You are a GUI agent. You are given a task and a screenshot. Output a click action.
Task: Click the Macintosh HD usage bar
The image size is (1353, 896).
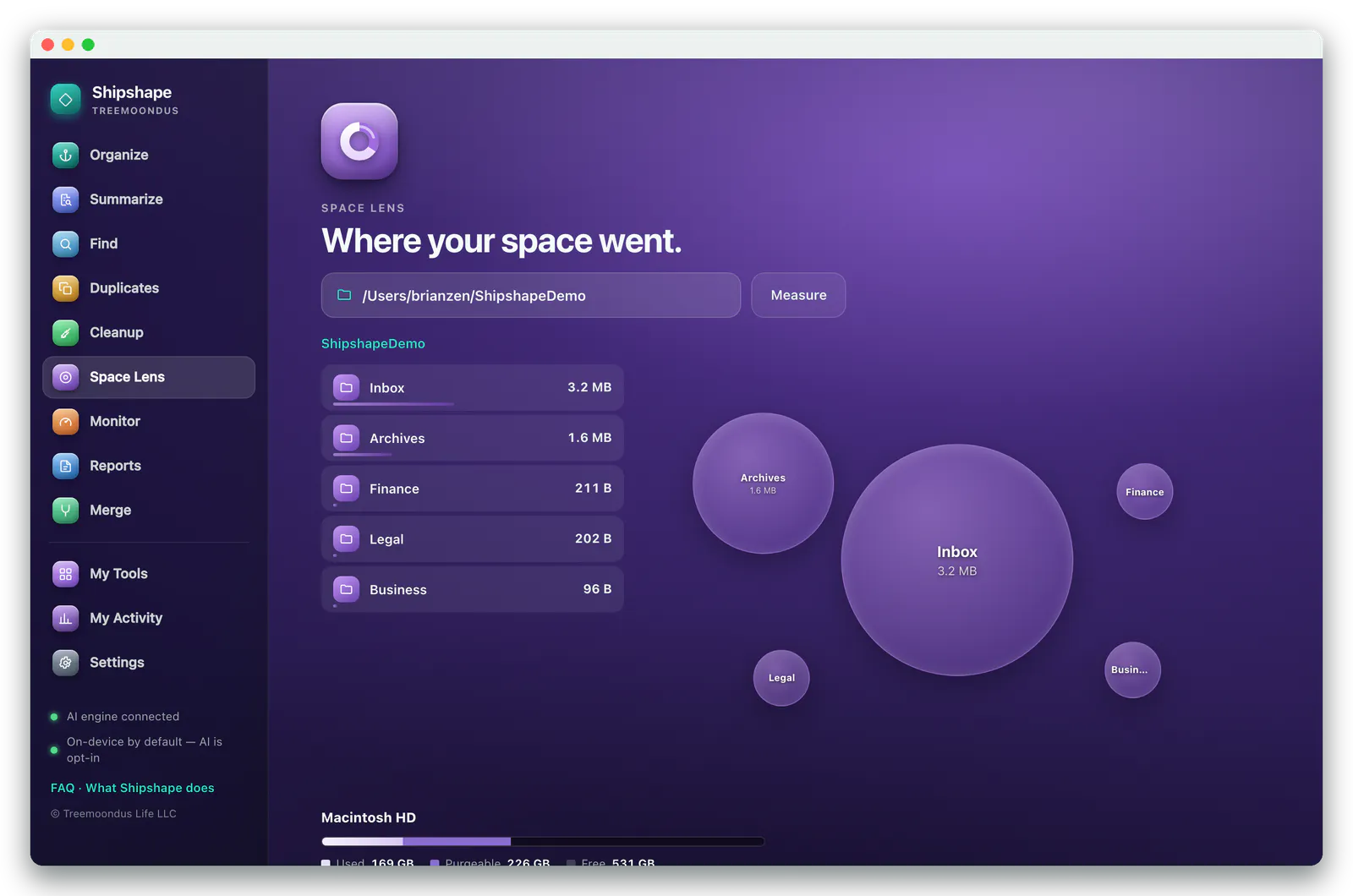(543, 841)
